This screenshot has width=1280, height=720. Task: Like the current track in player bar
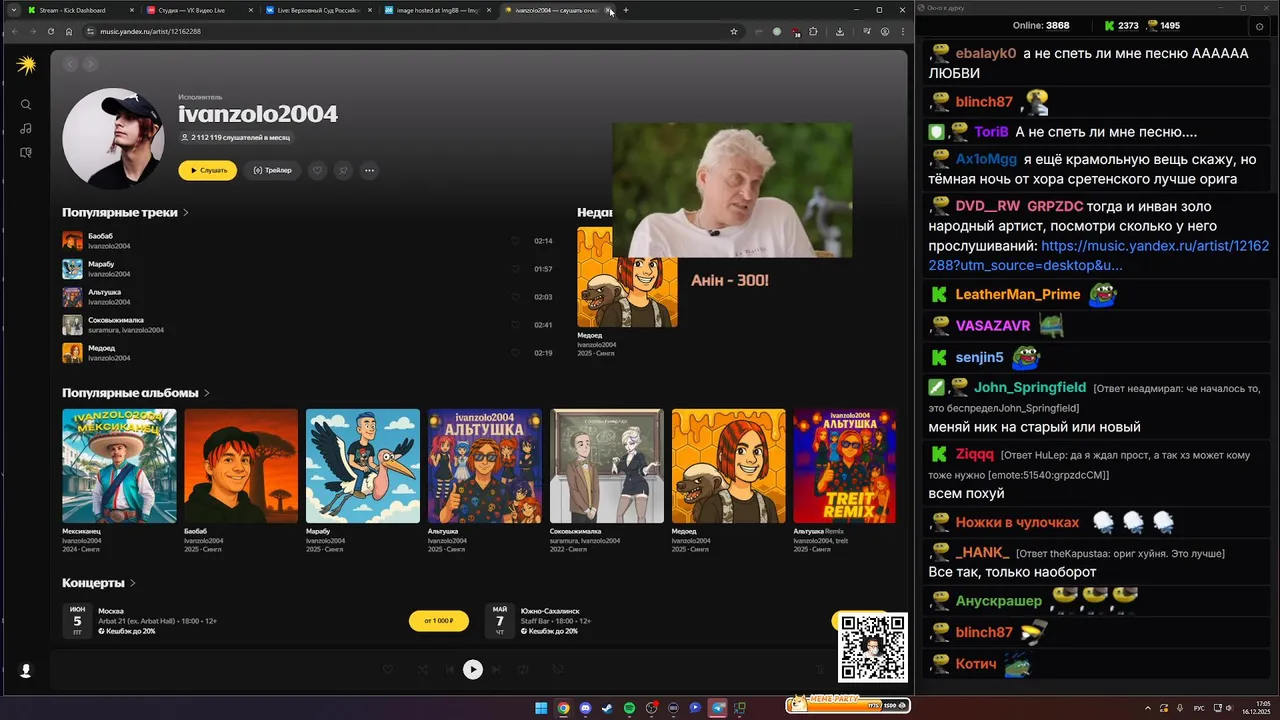coord(388,670)
